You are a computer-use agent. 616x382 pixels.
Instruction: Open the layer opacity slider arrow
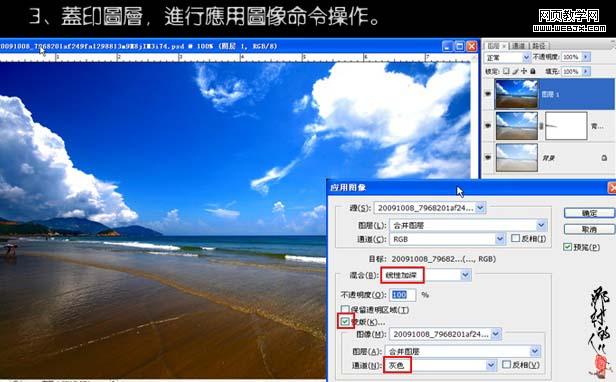[x=586, y=57]
